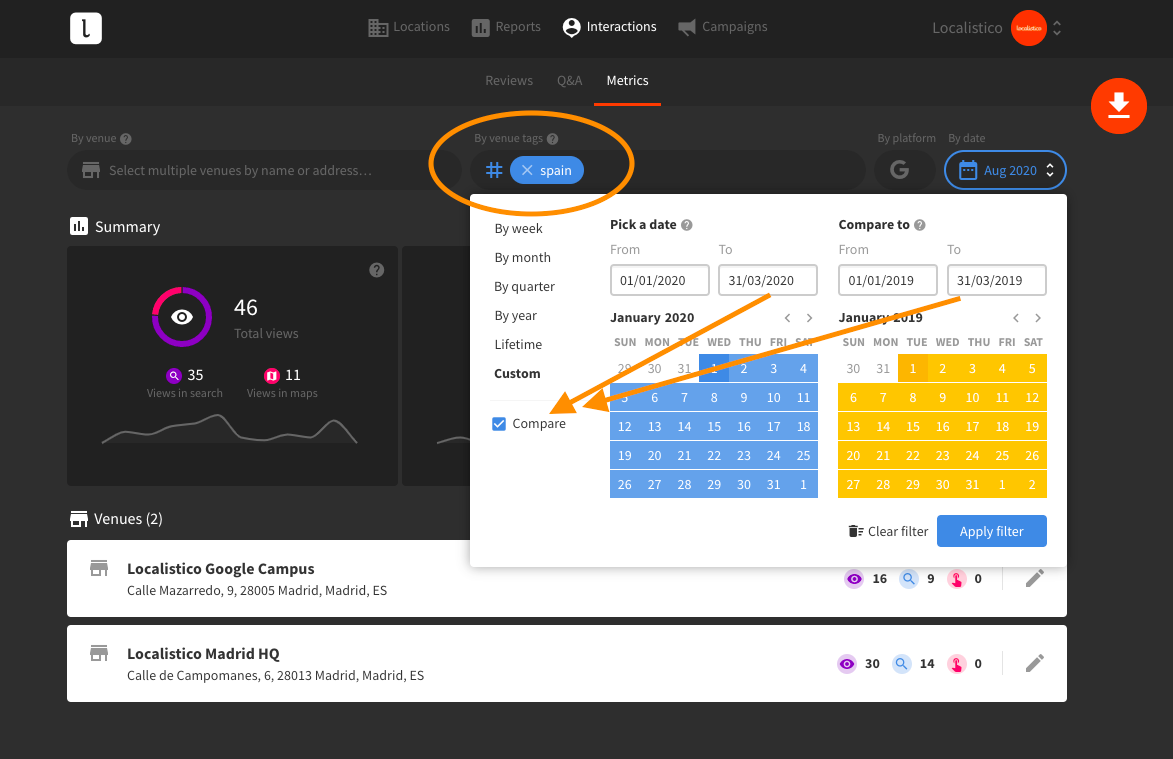Go to next month in January 2020 calendar
This screenshot has height=759, width=1173.
pos(809,318)
